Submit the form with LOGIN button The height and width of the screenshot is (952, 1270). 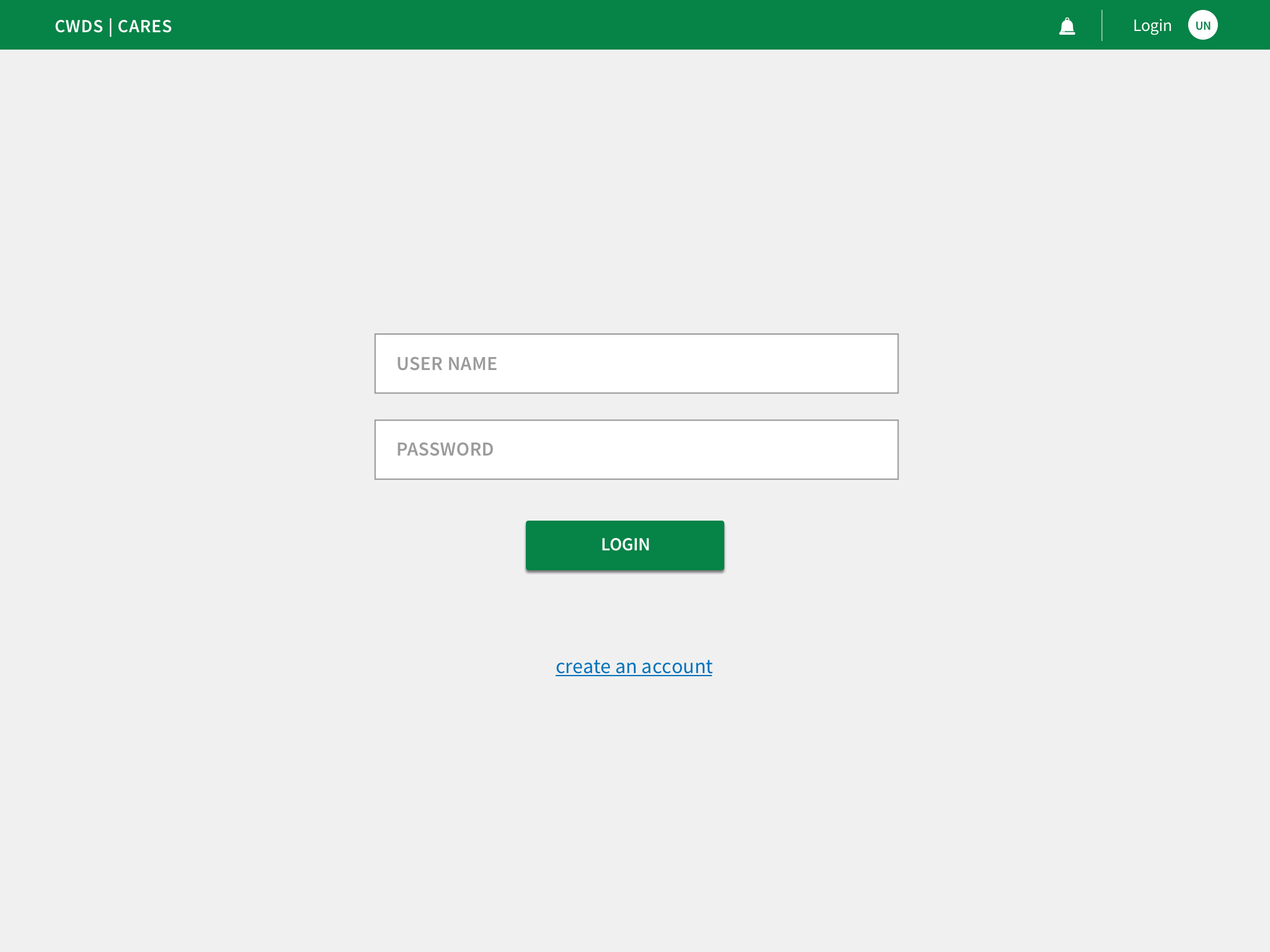[624, 545]
